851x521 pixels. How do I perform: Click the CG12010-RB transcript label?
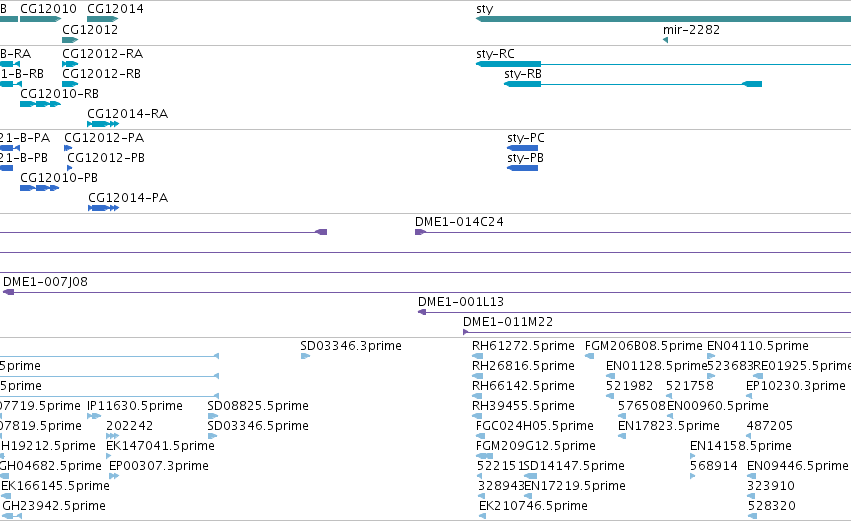pos(59,93)
